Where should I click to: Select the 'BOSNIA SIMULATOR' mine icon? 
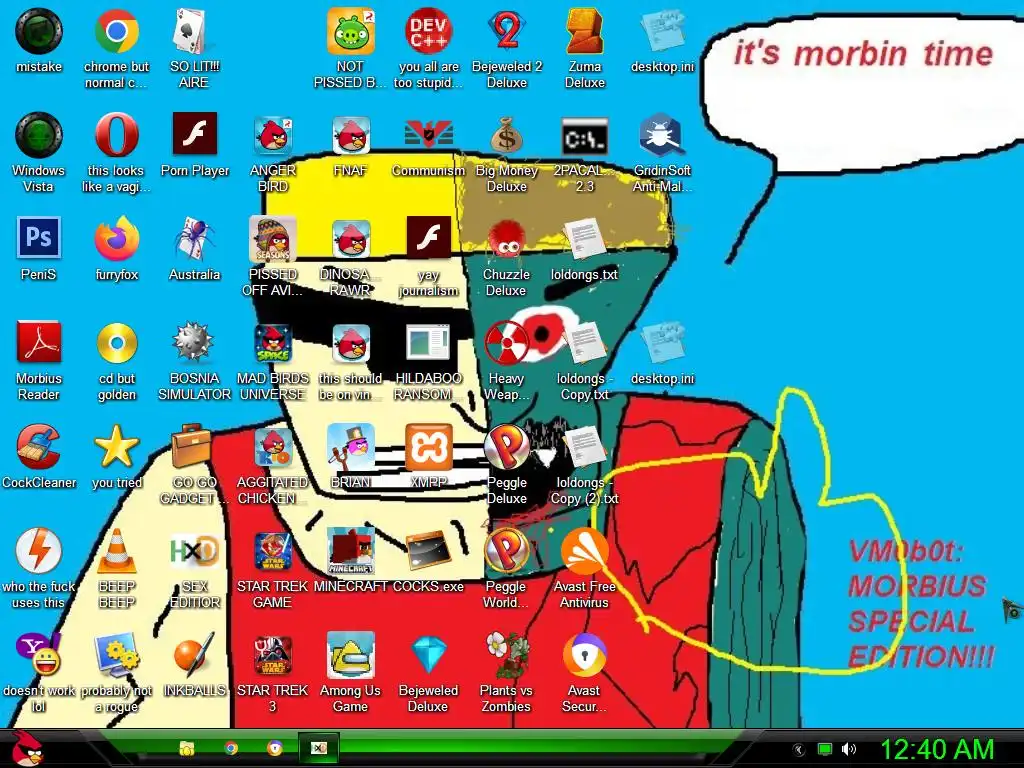[x=194, y=343]
